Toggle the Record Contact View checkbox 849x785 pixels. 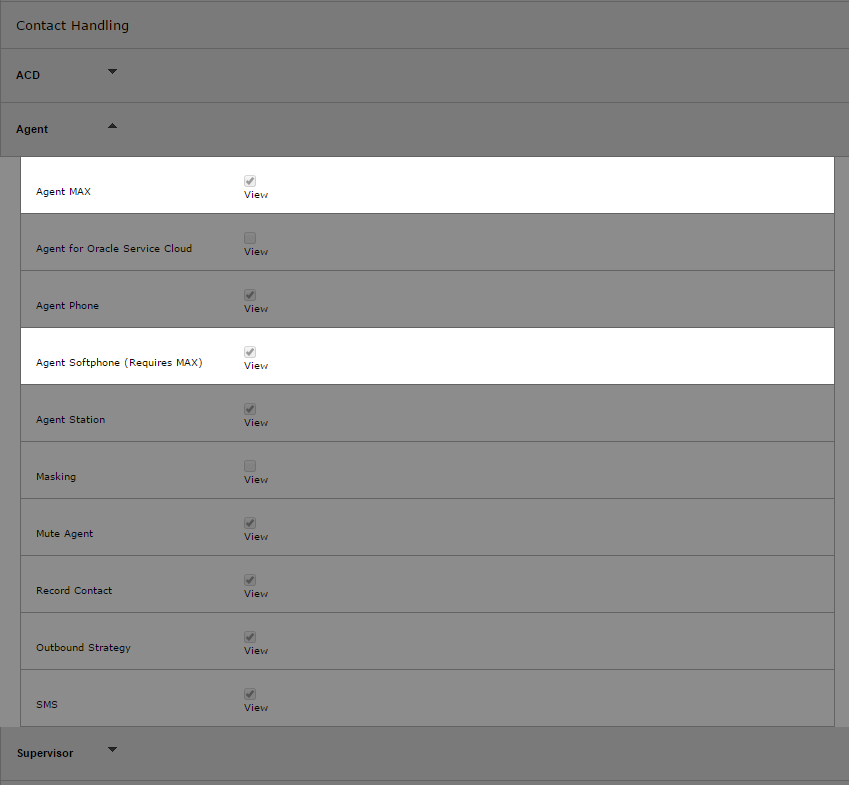[x=250, y=580]
